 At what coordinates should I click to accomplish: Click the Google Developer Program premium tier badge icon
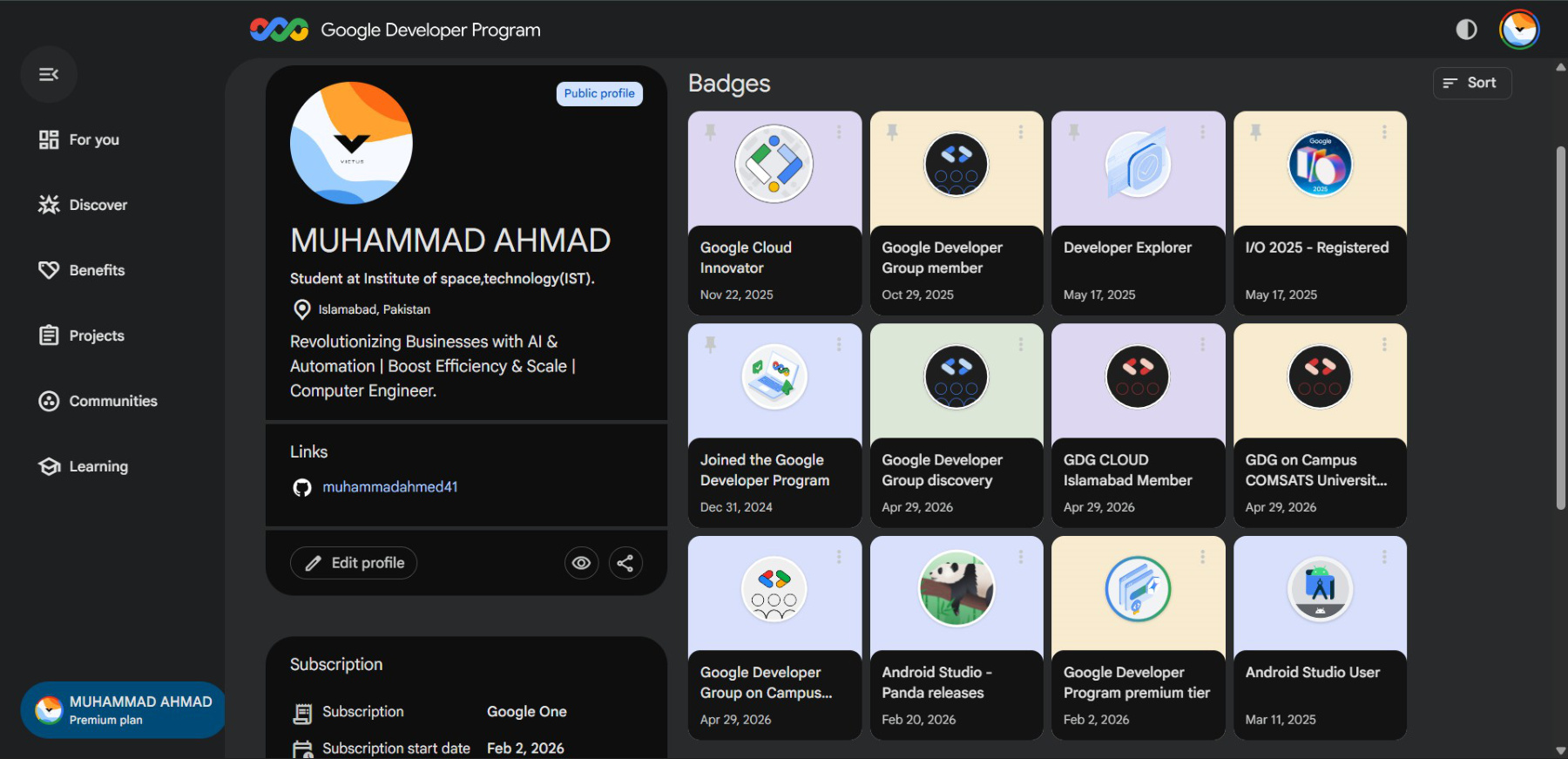[x=1138, y=589]
